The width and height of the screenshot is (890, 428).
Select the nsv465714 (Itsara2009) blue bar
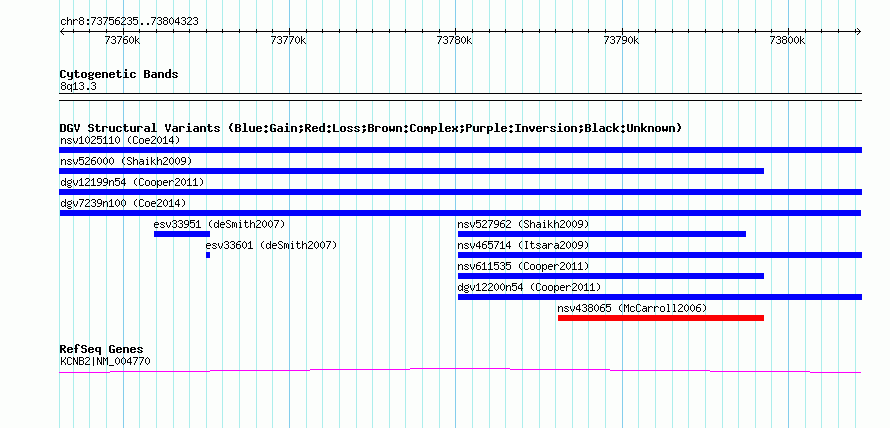[x=660, y=255]
